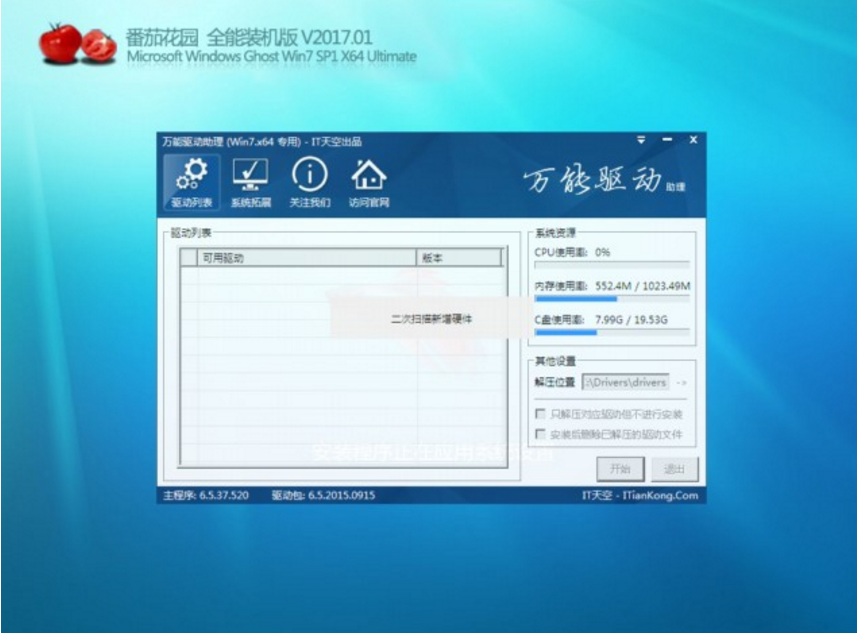
Task: Click the 内存使用率 progress bar
Action: coord(612,298)
